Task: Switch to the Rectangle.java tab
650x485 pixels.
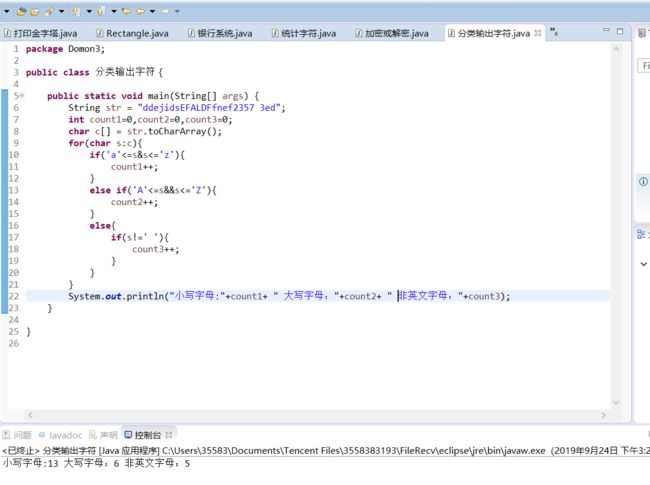Action: [132, 33]
